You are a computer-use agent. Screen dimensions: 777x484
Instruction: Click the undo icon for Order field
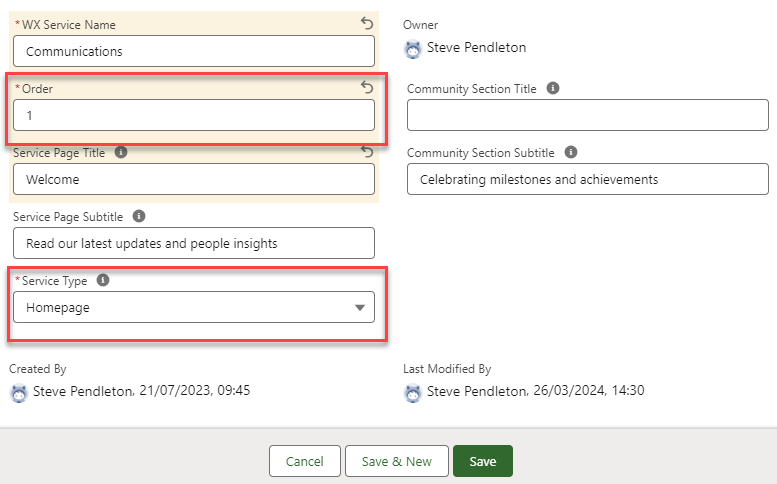click(367, 88)
